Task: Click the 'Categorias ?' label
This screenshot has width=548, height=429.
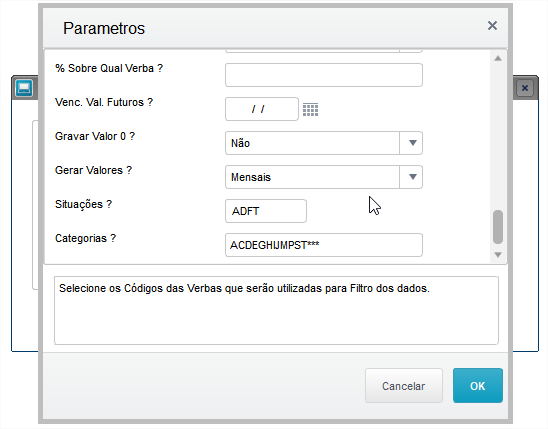Action: click(x=85, y=238)
